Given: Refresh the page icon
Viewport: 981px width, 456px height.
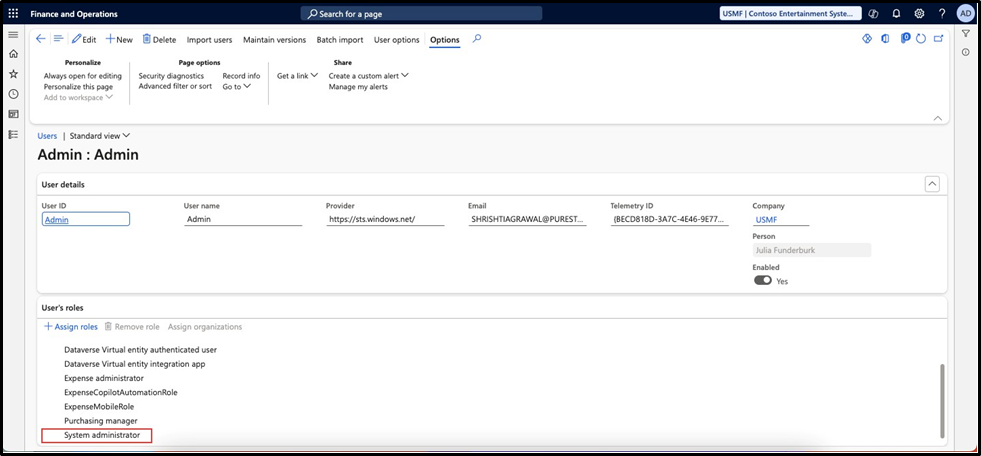Looking at the screenshot, I should [x=921, y=39].
